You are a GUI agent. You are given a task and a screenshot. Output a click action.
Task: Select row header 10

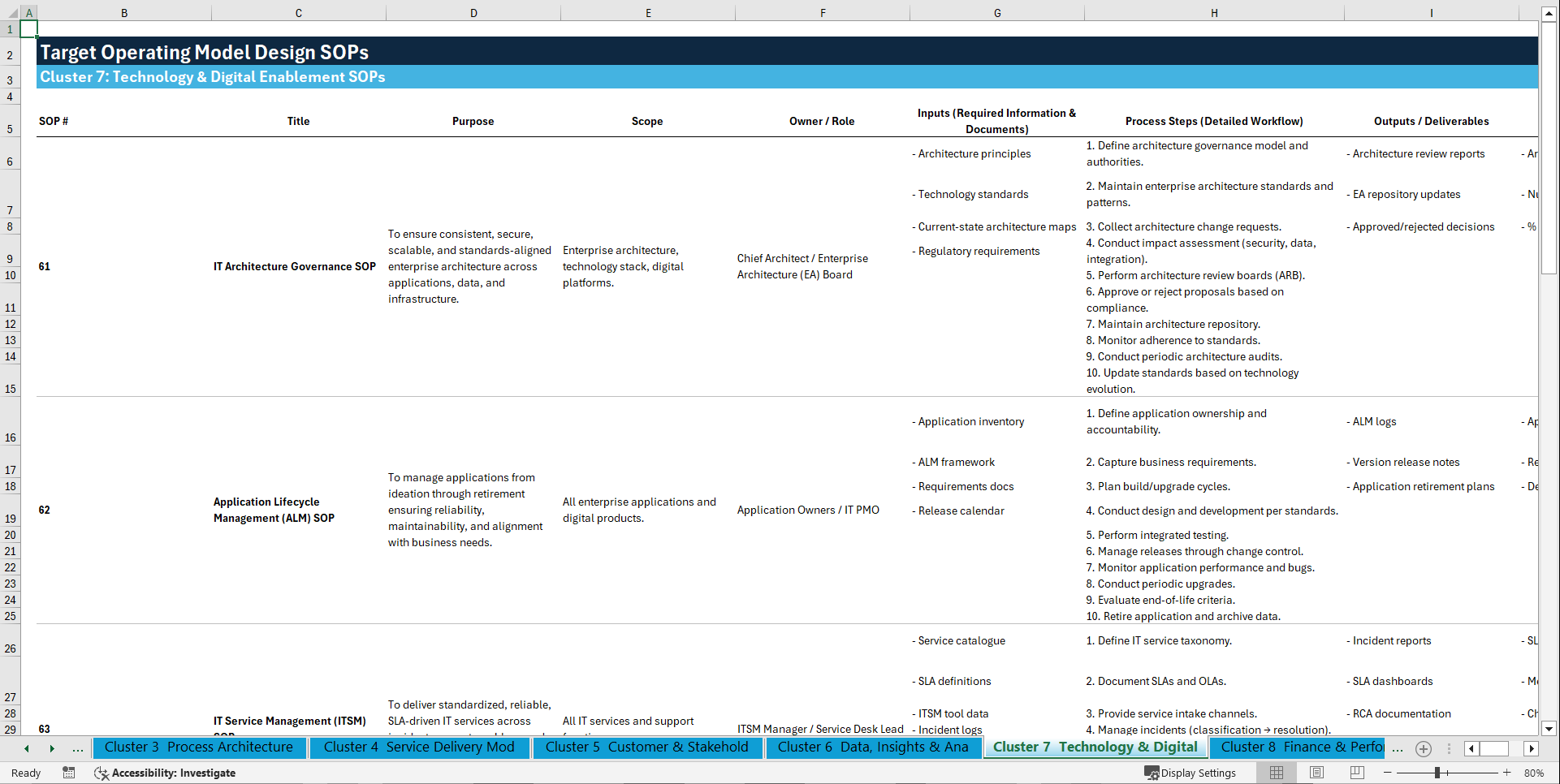(10, 275)
